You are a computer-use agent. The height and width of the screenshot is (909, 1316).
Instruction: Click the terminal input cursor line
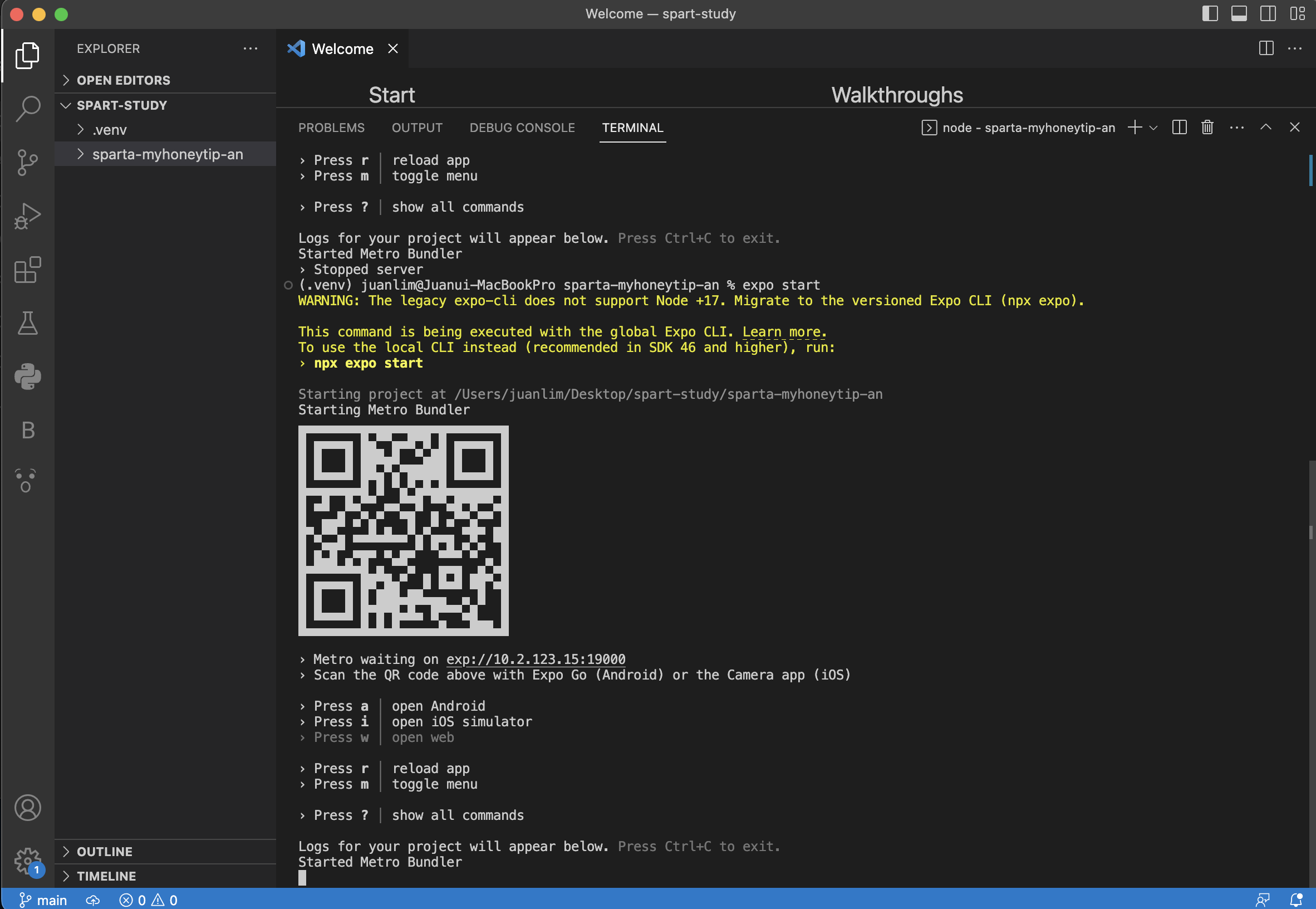coord(302,878)
